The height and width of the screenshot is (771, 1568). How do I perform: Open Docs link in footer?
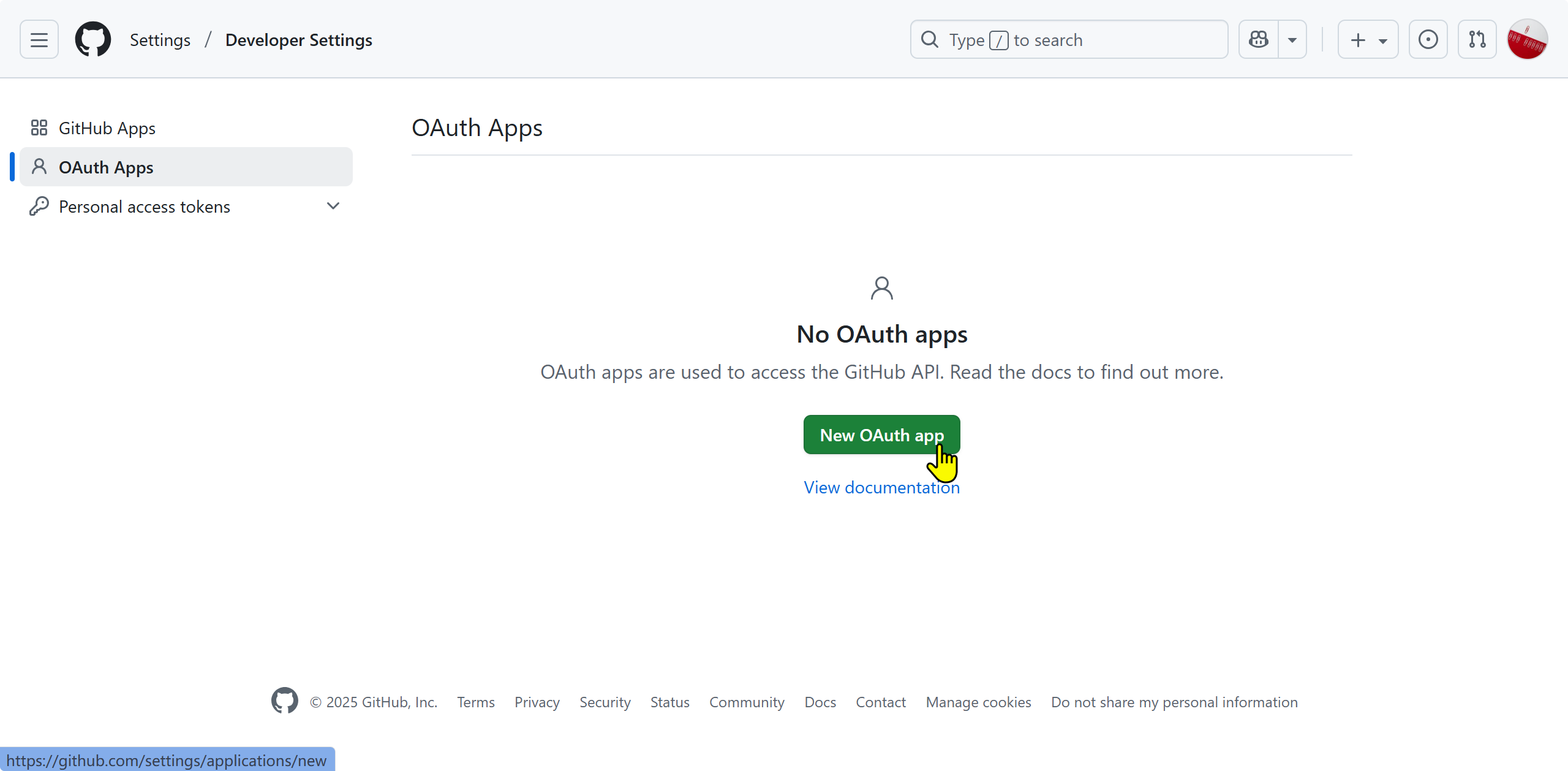pos(820,702)
